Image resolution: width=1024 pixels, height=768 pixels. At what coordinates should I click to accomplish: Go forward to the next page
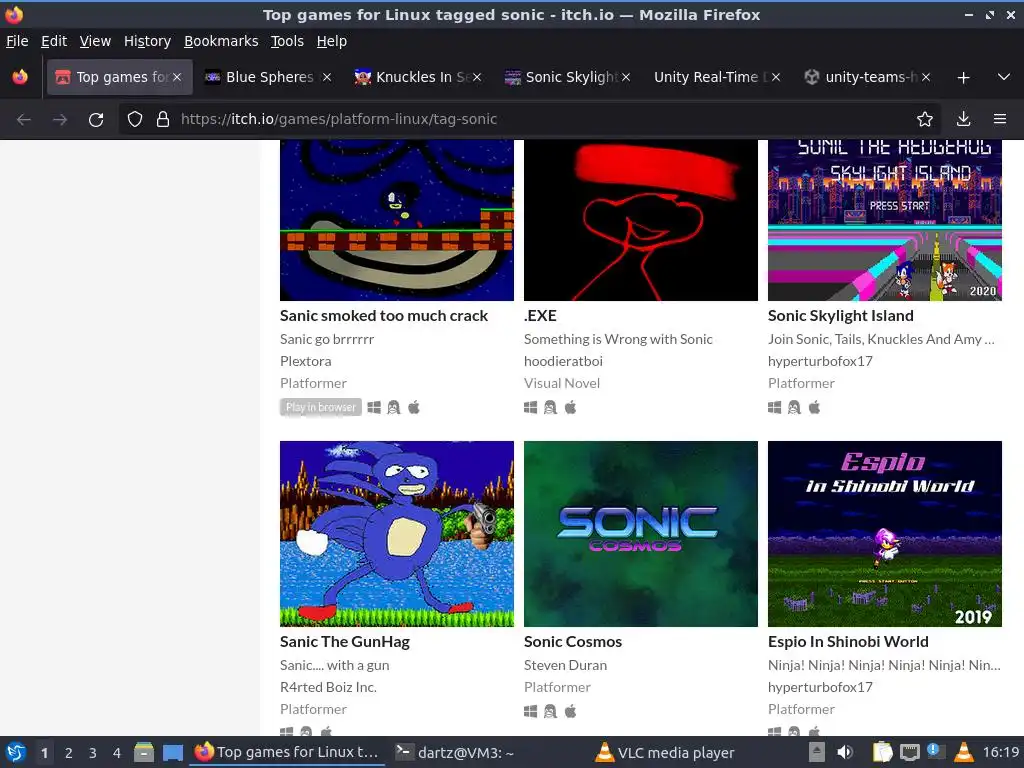60,120
